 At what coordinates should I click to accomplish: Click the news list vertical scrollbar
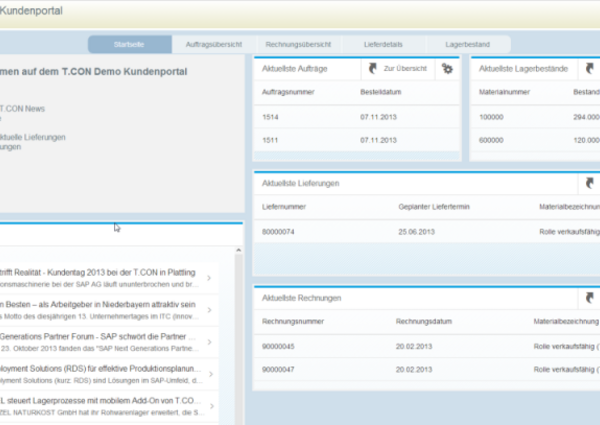(238, 339)
